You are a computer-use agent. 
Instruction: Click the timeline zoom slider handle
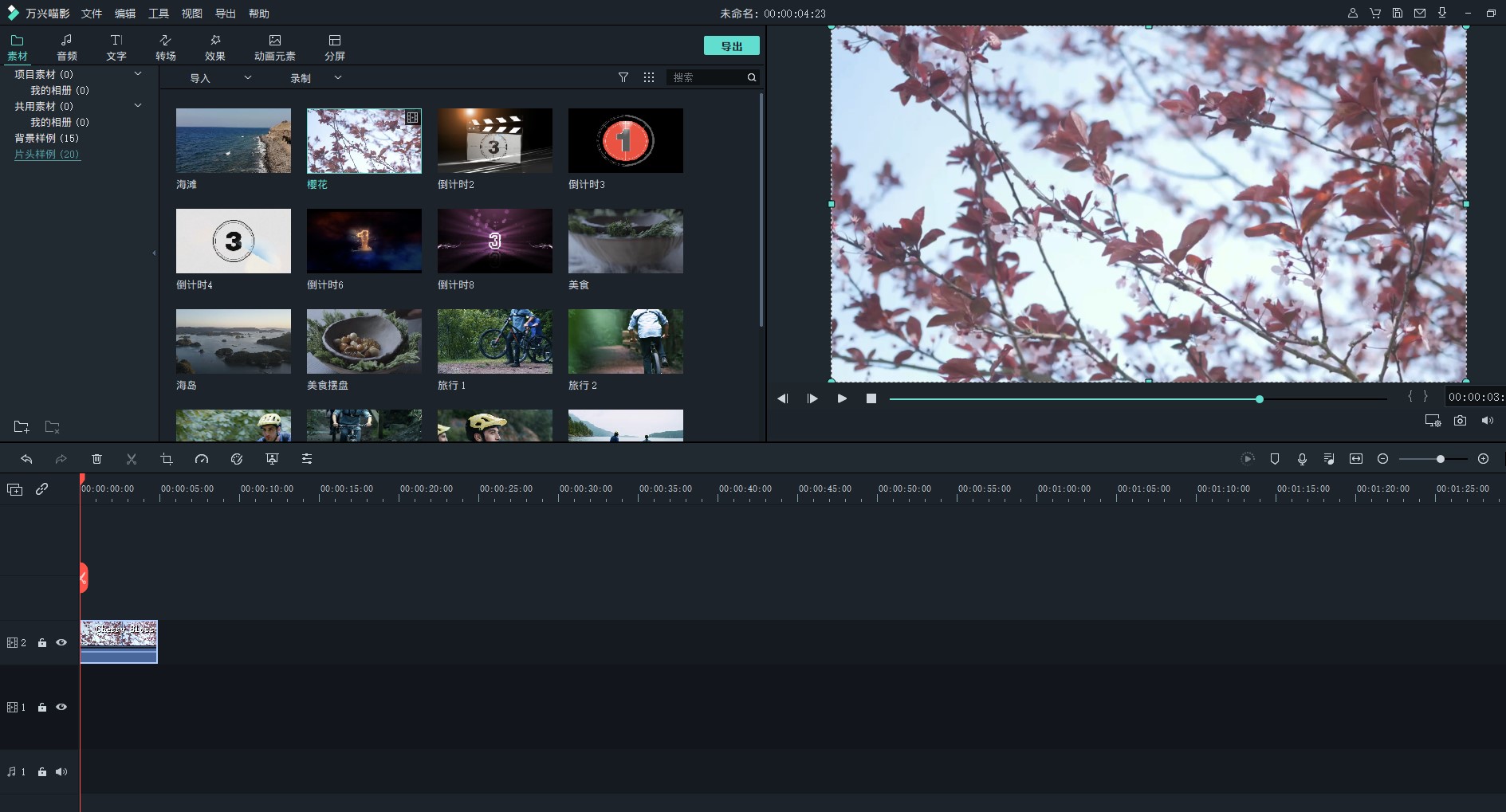[x=1441, y=459]
